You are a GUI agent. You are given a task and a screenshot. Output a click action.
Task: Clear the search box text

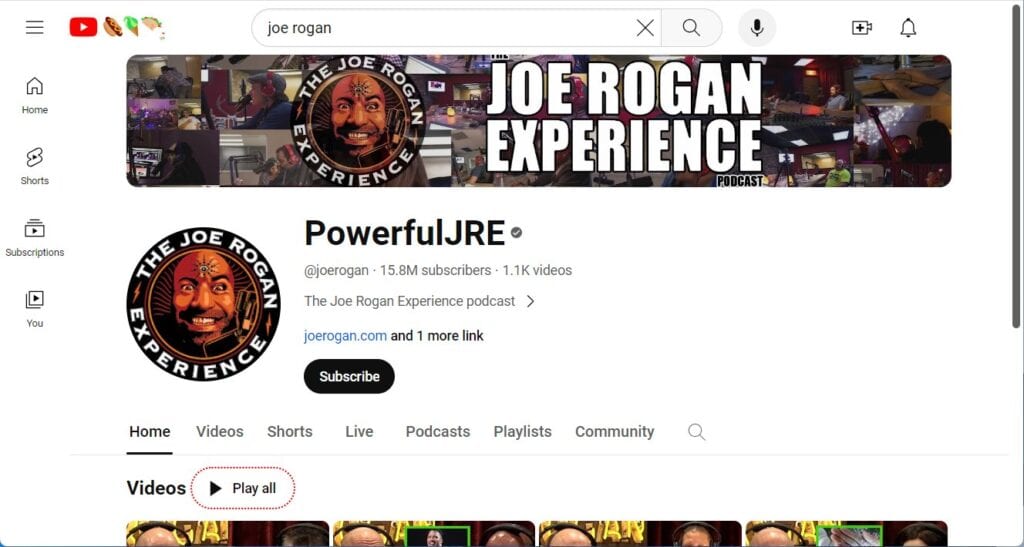[645, 27]
